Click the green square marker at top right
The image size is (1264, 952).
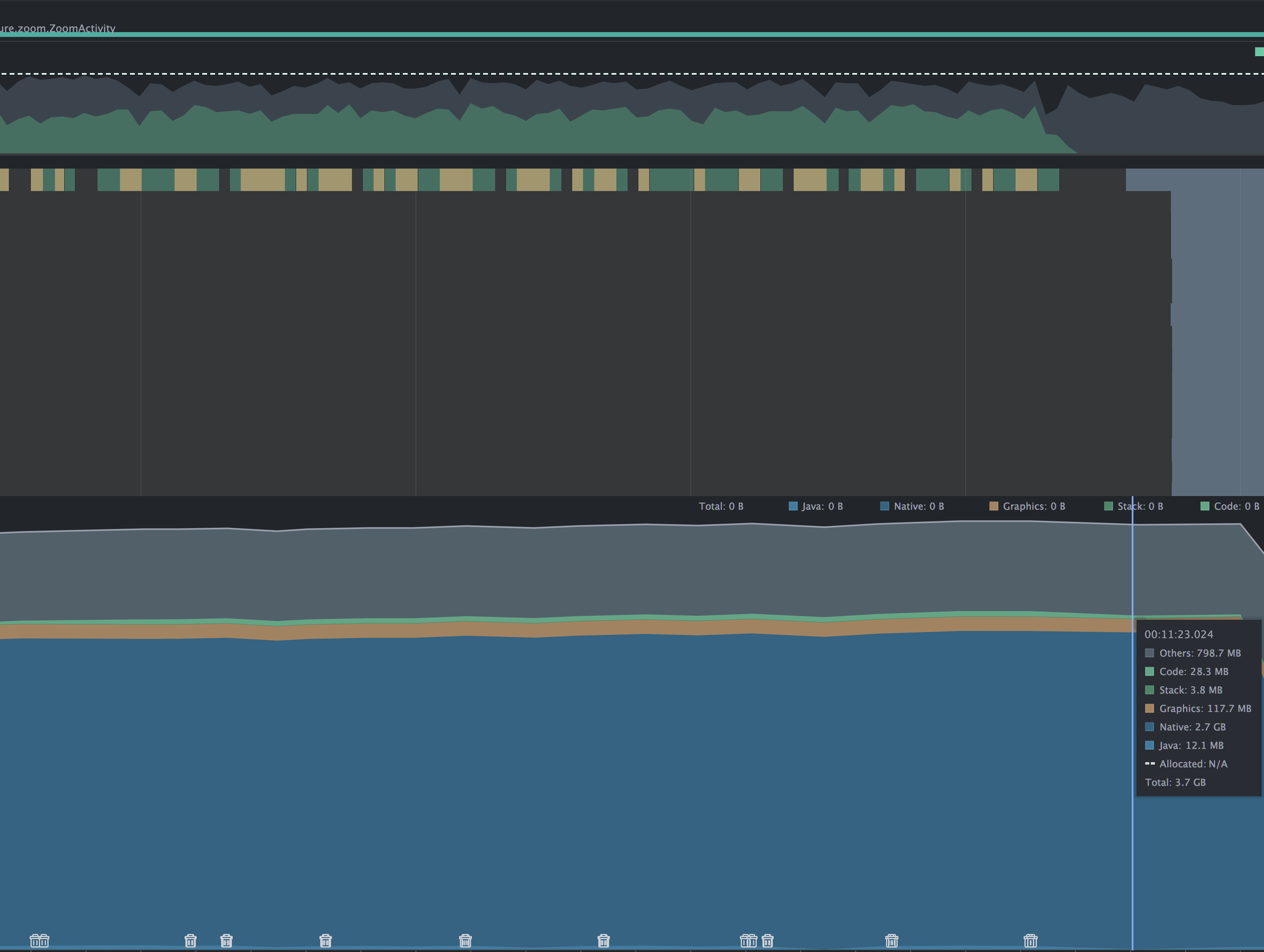coord(1259,52)
